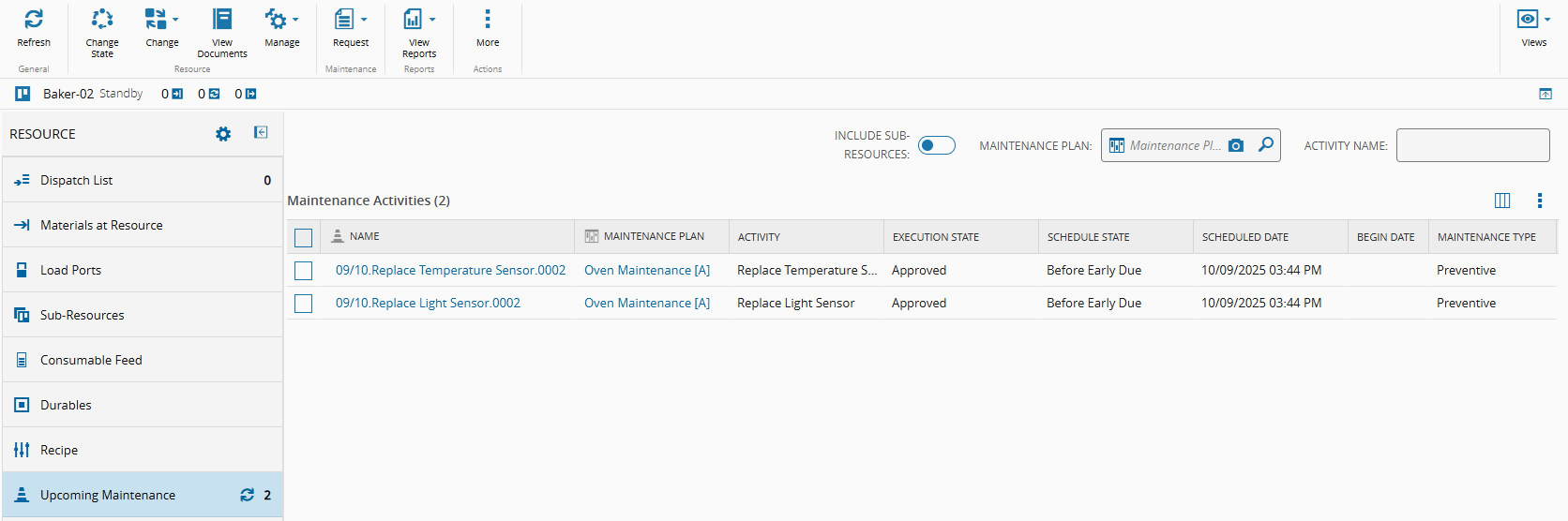Click the processed materials counter icon
Viewport: 1568px width, 521px height.
(250, 94)
